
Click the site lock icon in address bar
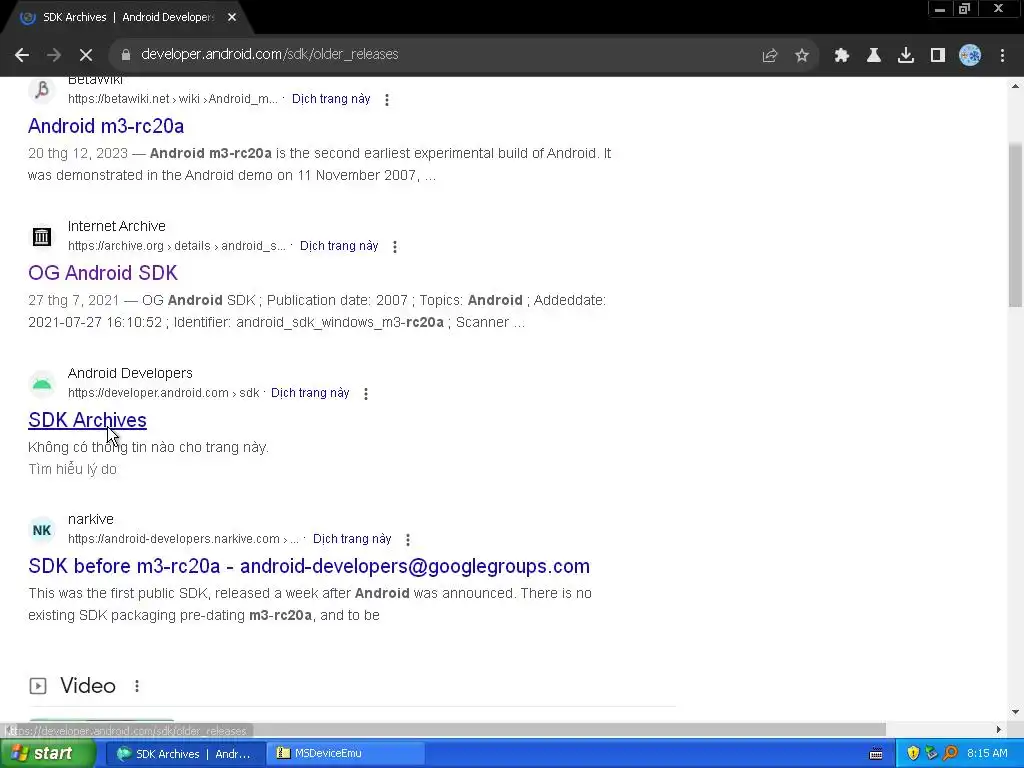[x=125, y=55]
